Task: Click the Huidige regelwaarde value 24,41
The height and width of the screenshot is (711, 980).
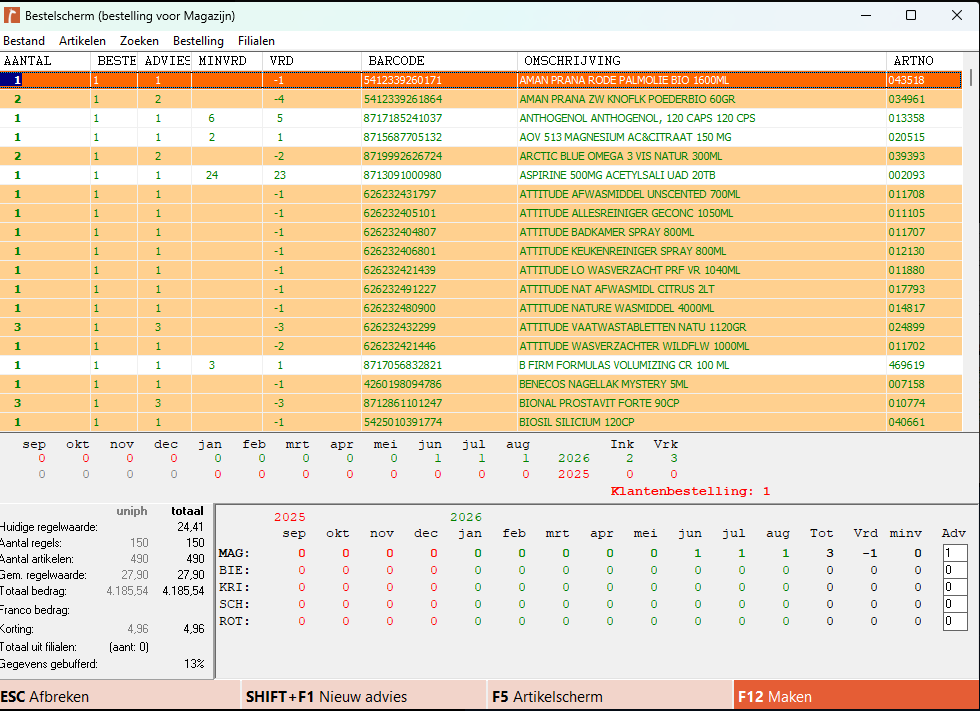Action: tap(190, 527)
